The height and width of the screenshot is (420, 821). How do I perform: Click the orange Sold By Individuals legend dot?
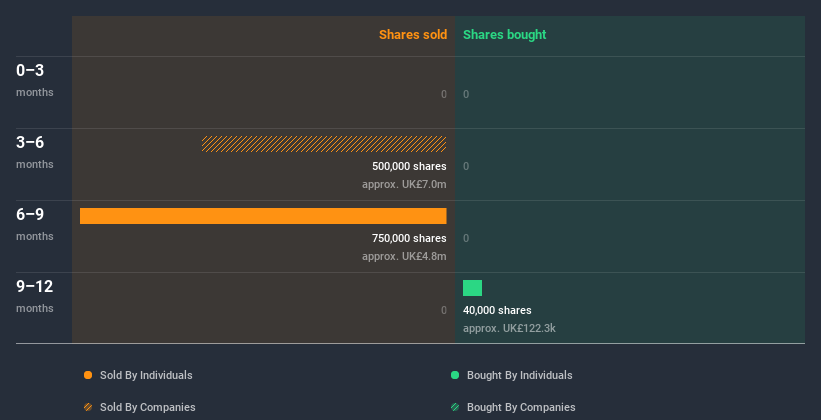88,375
